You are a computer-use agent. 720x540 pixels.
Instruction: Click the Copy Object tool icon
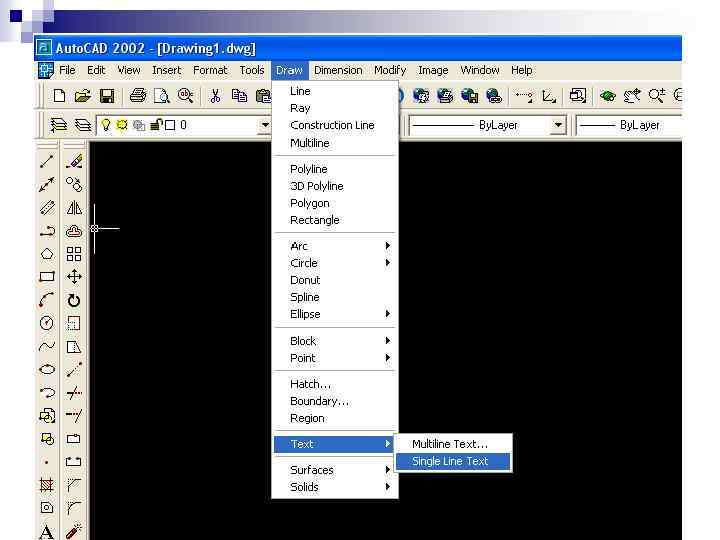[x=74, y=185]
